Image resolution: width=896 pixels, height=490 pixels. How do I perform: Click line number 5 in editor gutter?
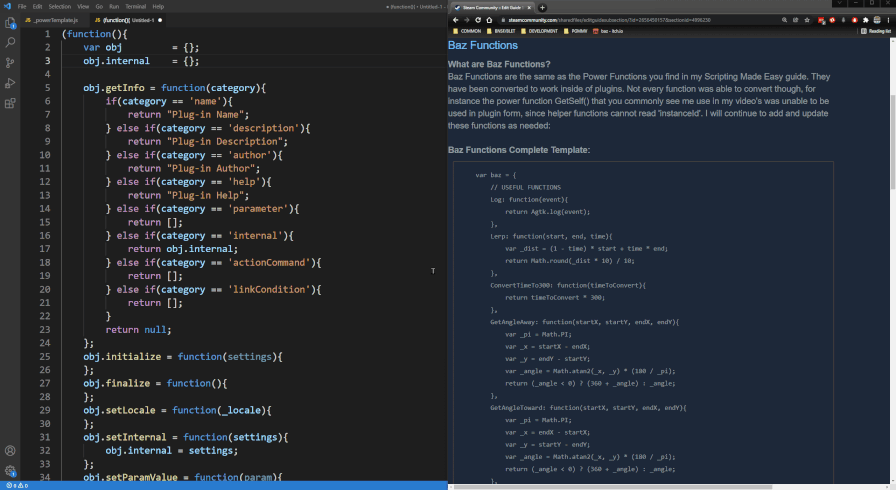47,87
